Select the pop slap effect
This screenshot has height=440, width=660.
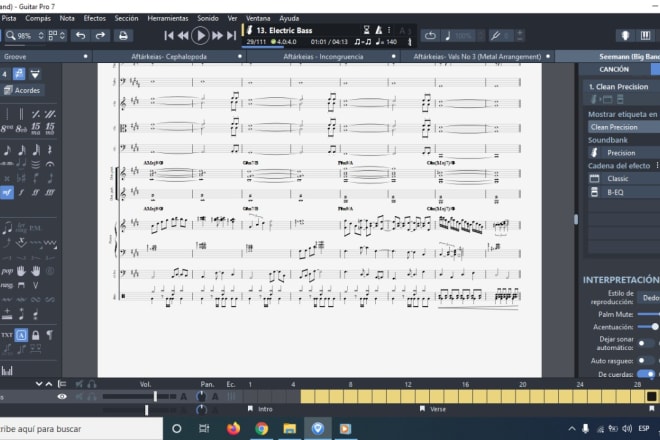click(7, 271)
